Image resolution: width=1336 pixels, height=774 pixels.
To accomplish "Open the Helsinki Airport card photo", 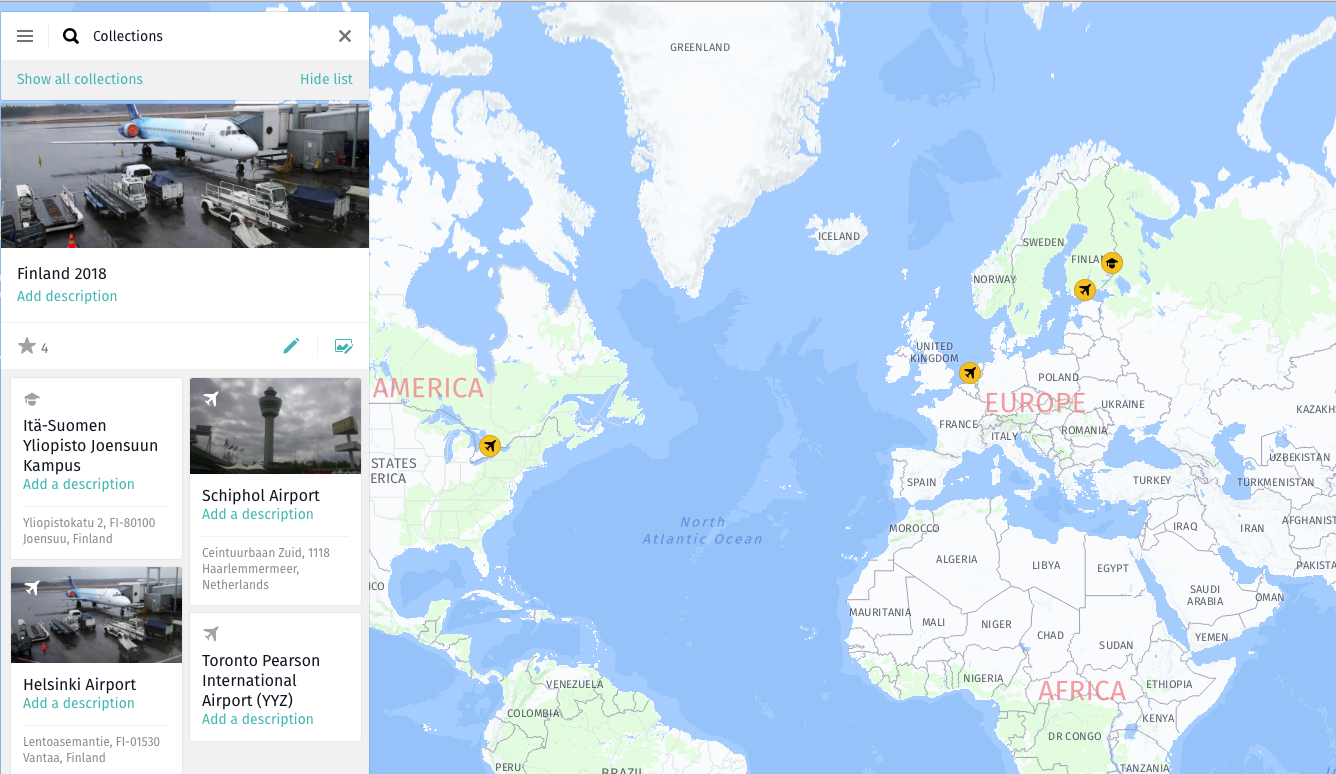I will coord(96,615).
